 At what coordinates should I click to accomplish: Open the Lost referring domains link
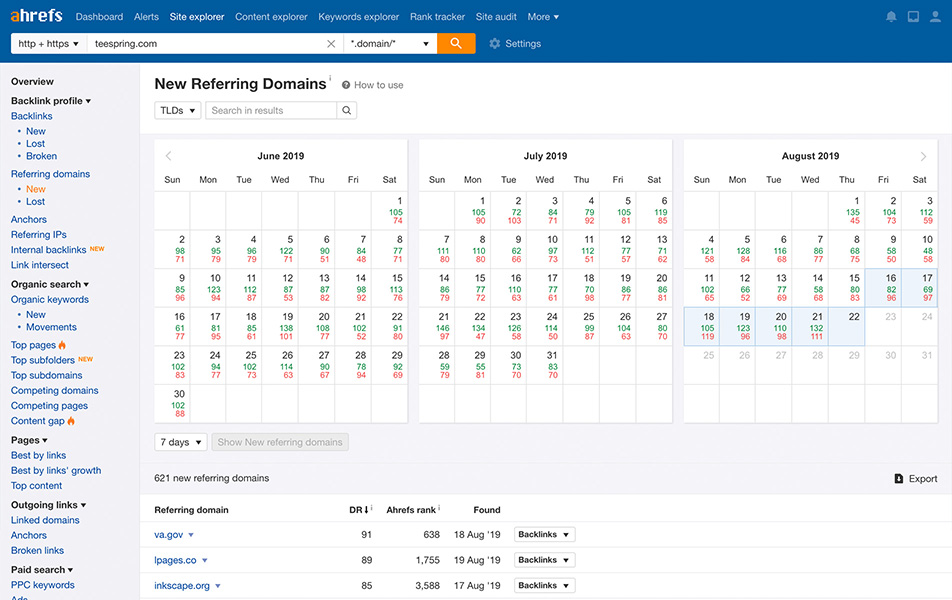click(35, 202)
